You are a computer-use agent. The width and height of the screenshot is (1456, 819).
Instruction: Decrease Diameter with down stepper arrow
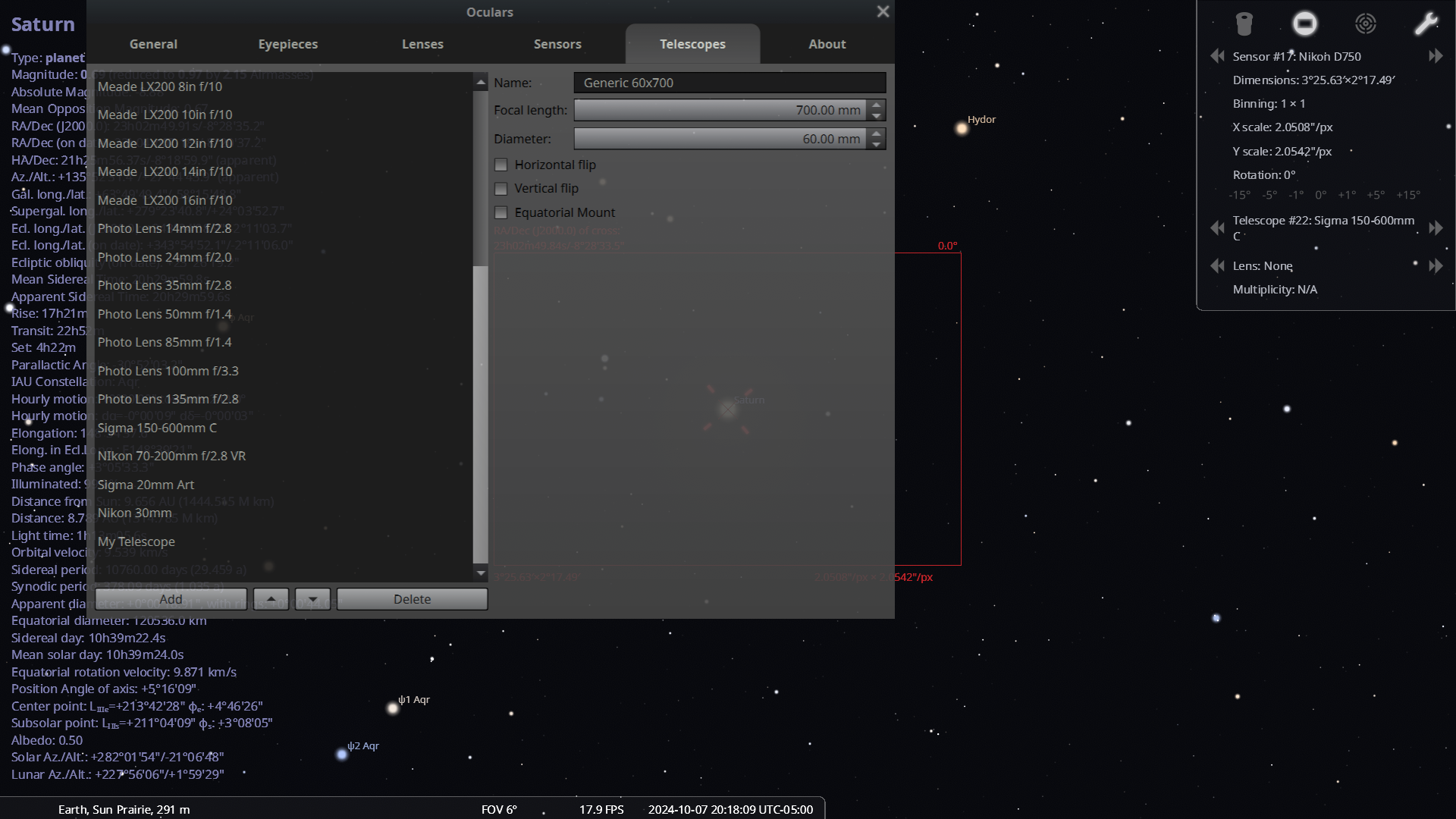coord(877,144)
